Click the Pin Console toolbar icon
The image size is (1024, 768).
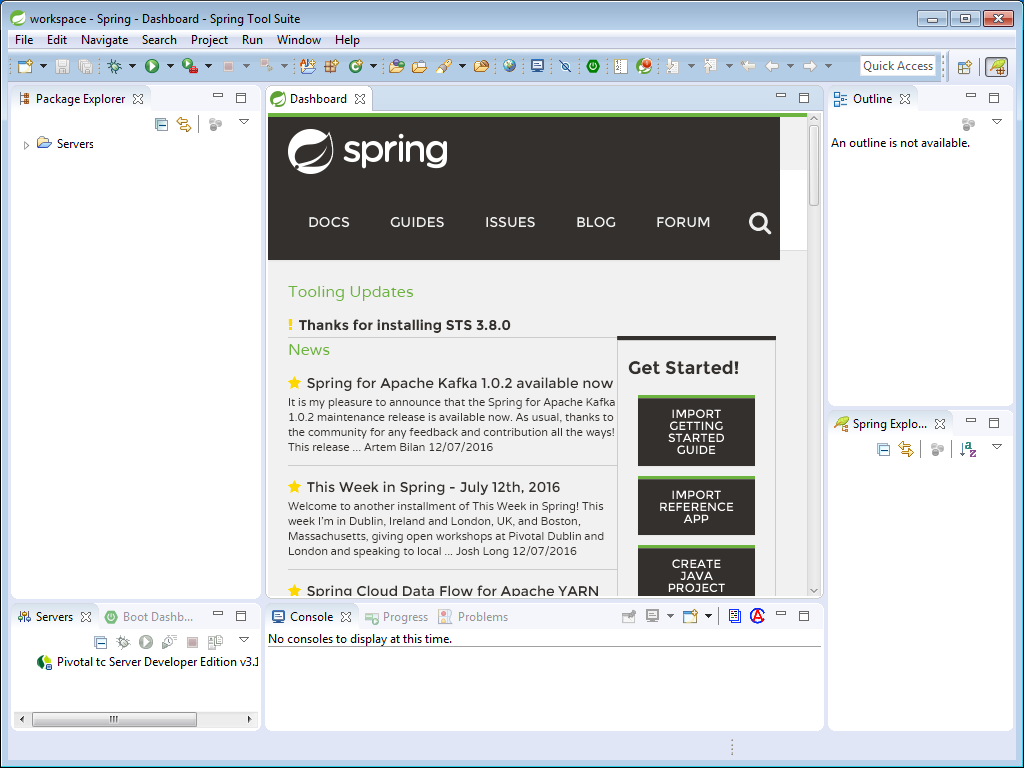click(x=628, y=616)
